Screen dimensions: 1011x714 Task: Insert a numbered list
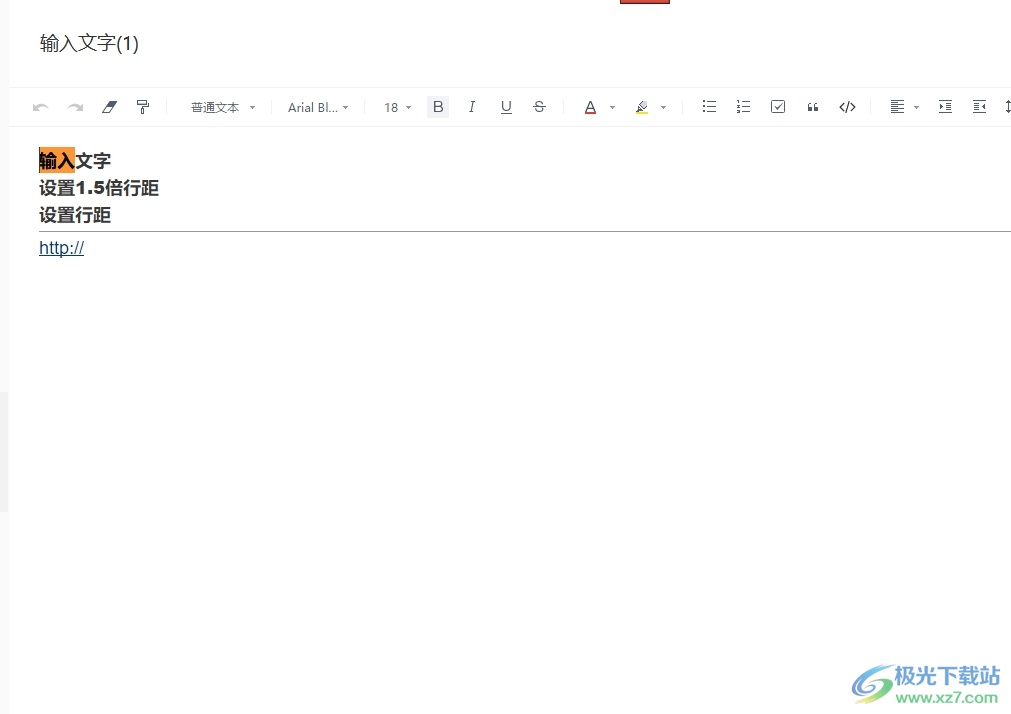743,106
